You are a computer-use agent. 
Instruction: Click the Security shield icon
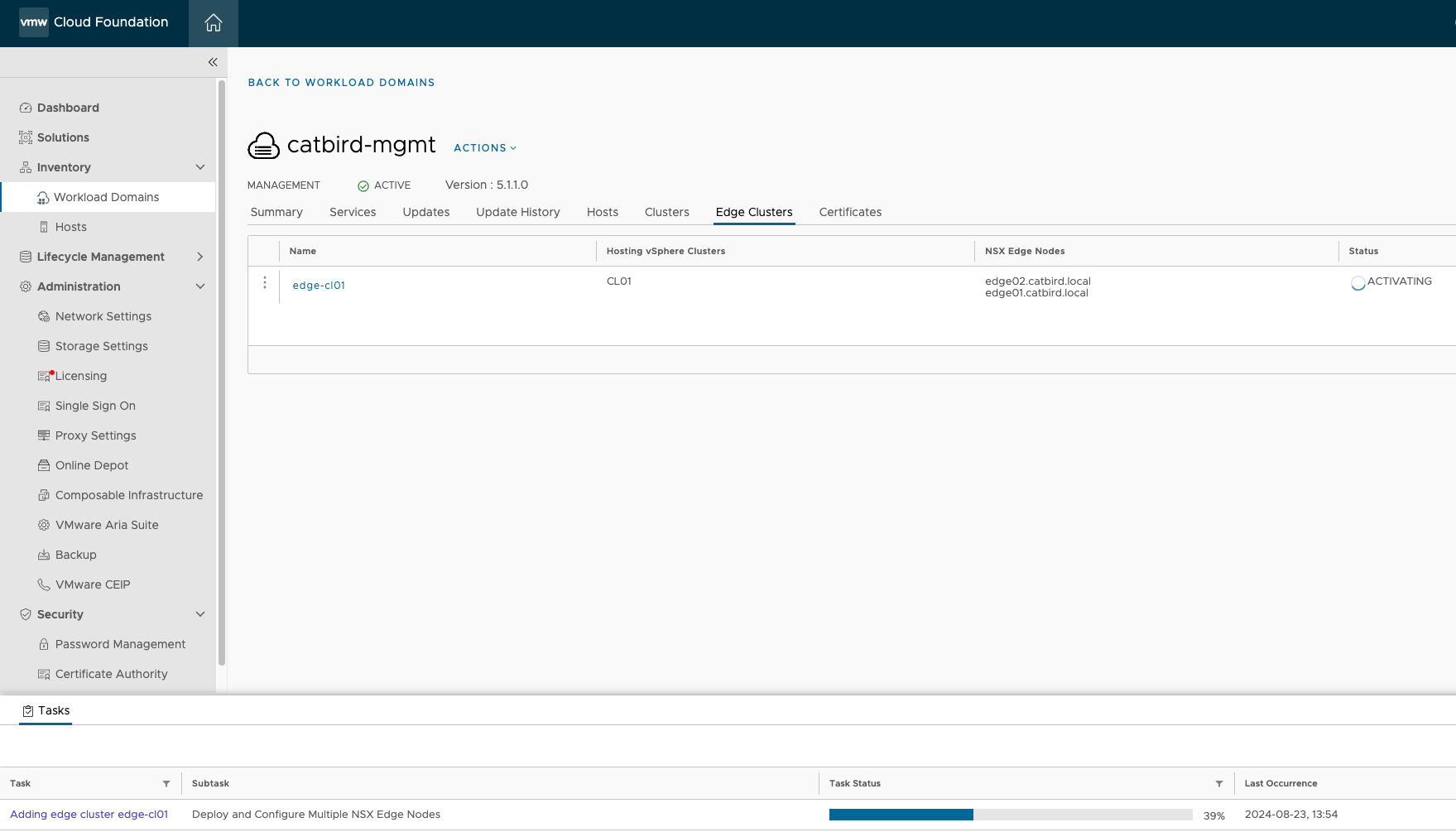(x=26, y=614)
